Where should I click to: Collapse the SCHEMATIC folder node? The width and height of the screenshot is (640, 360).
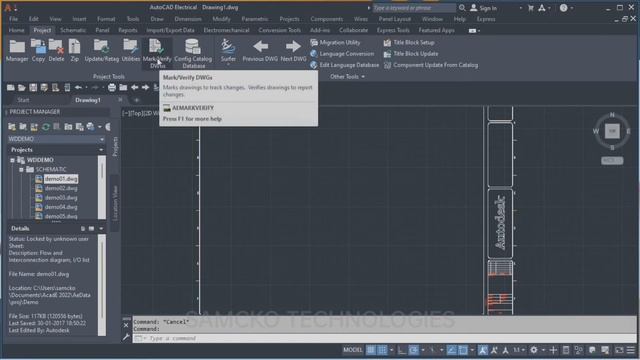[21, 169]
